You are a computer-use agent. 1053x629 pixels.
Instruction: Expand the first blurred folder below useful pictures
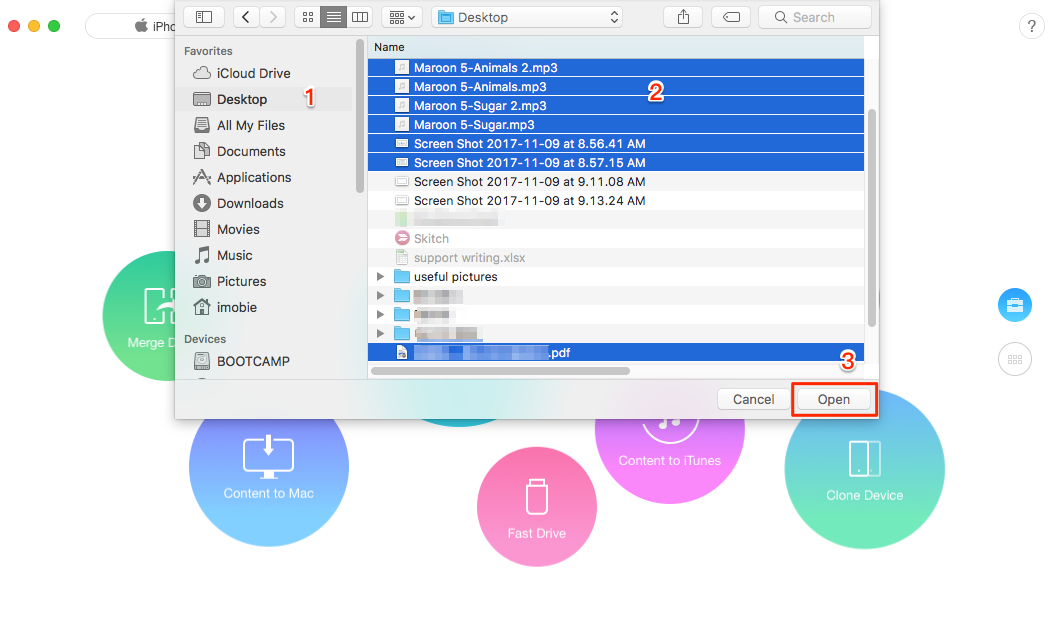coord(380,295)
